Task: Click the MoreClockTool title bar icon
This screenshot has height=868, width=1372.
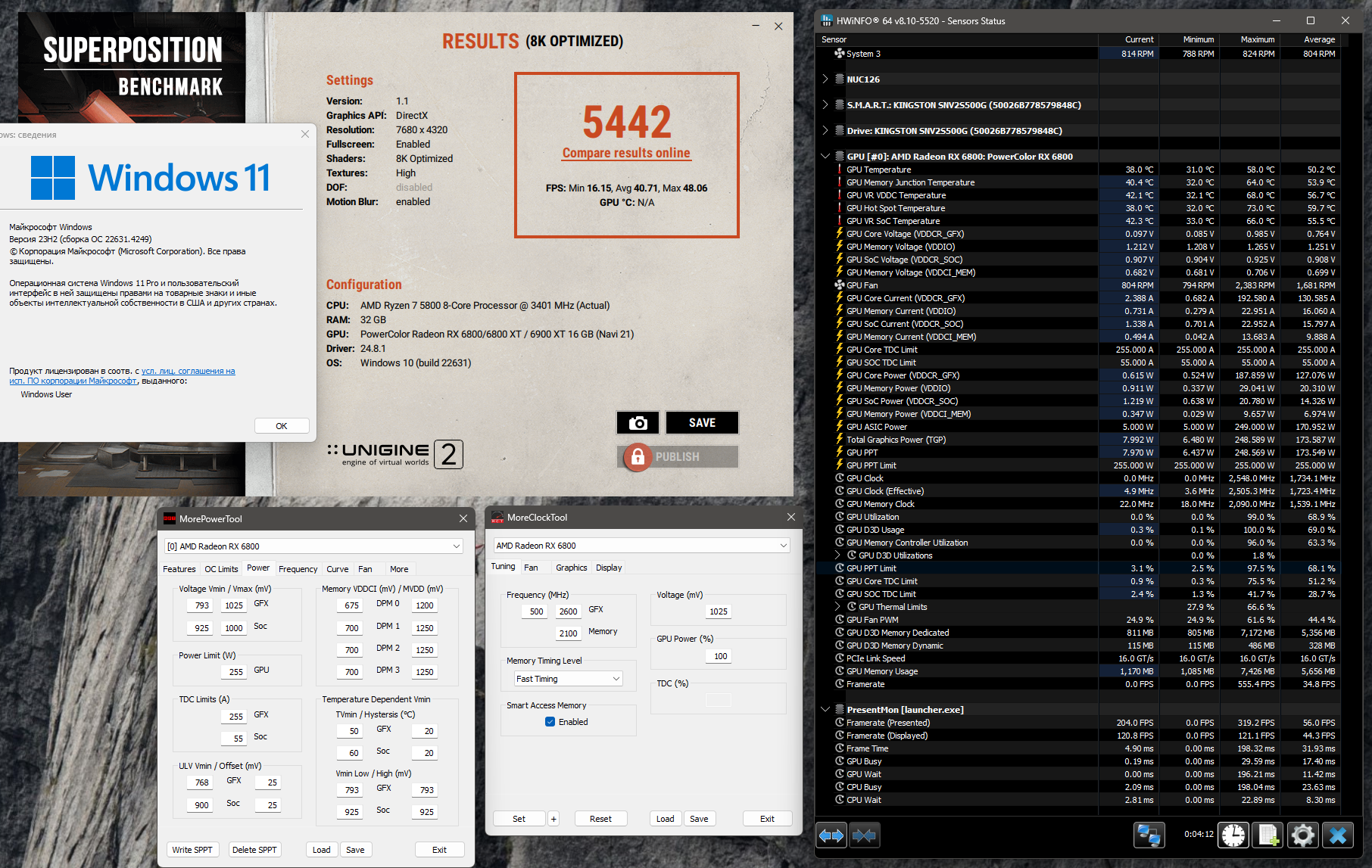Action: (497, 518)
